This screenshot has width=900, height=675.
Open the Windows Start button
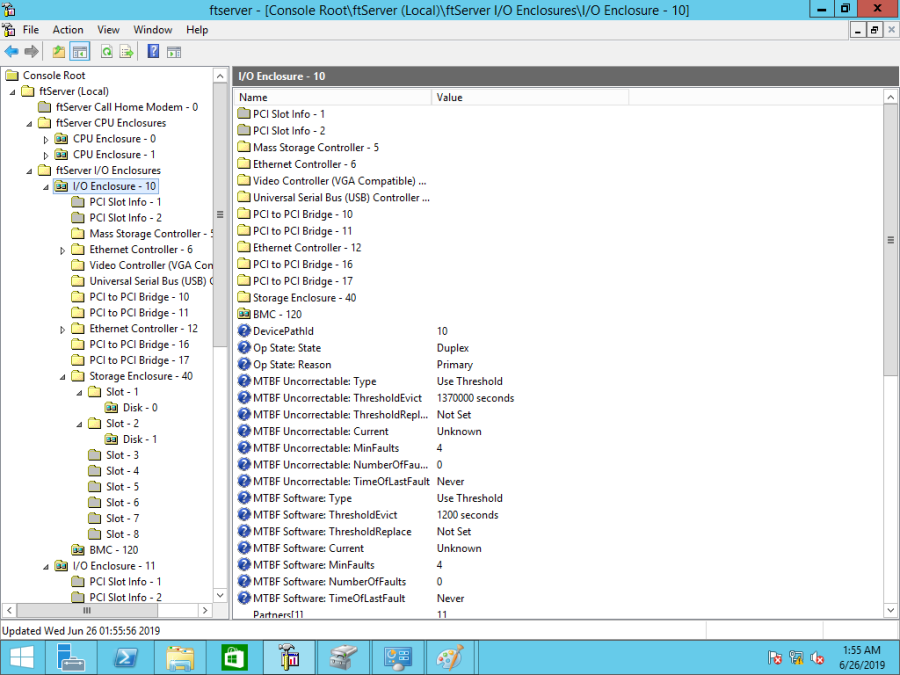coord(22,658)
